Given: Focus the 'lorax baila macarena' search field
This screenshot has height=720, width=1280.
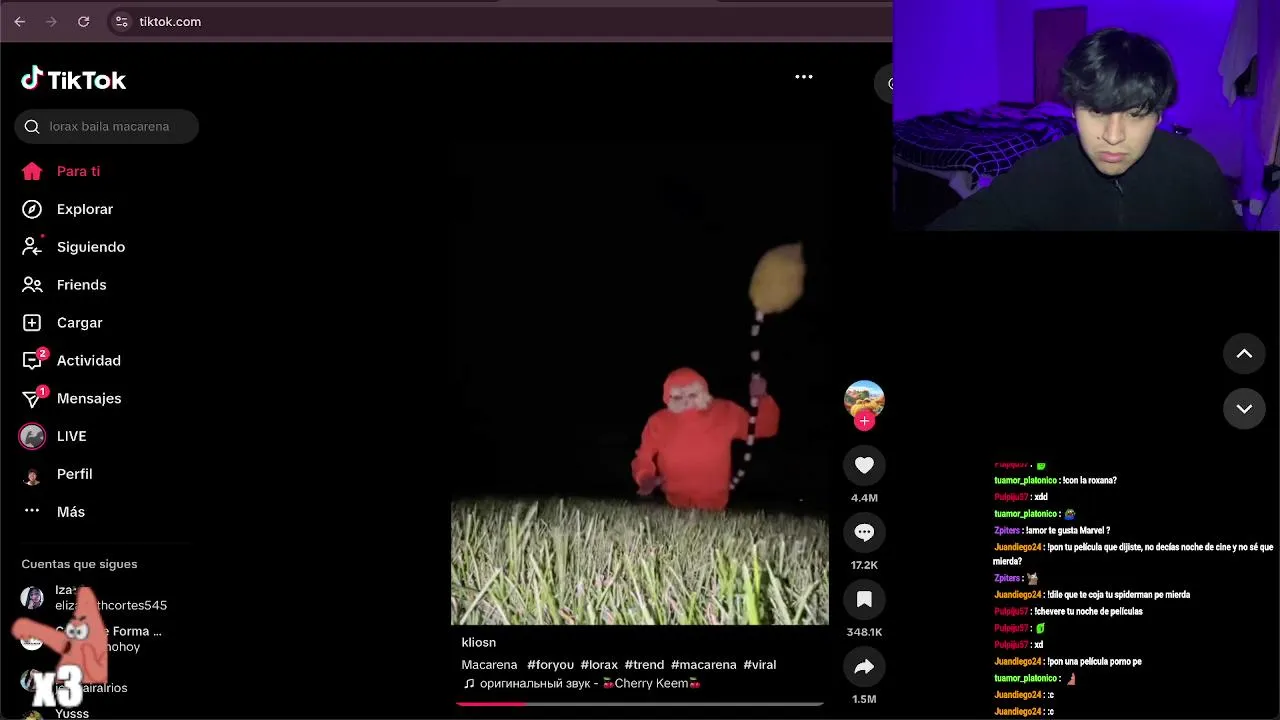Looking at the screenshot, I should [x=106, y=126].
